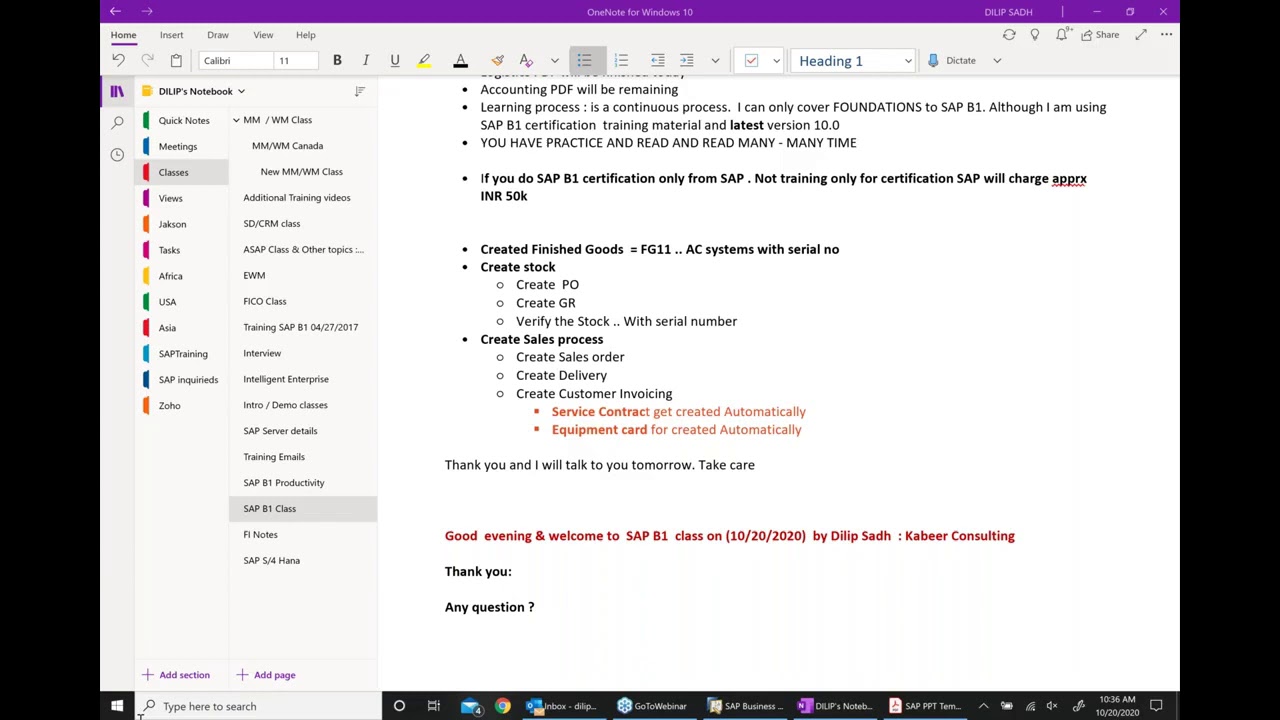Open the View tab

coord(263,35)
